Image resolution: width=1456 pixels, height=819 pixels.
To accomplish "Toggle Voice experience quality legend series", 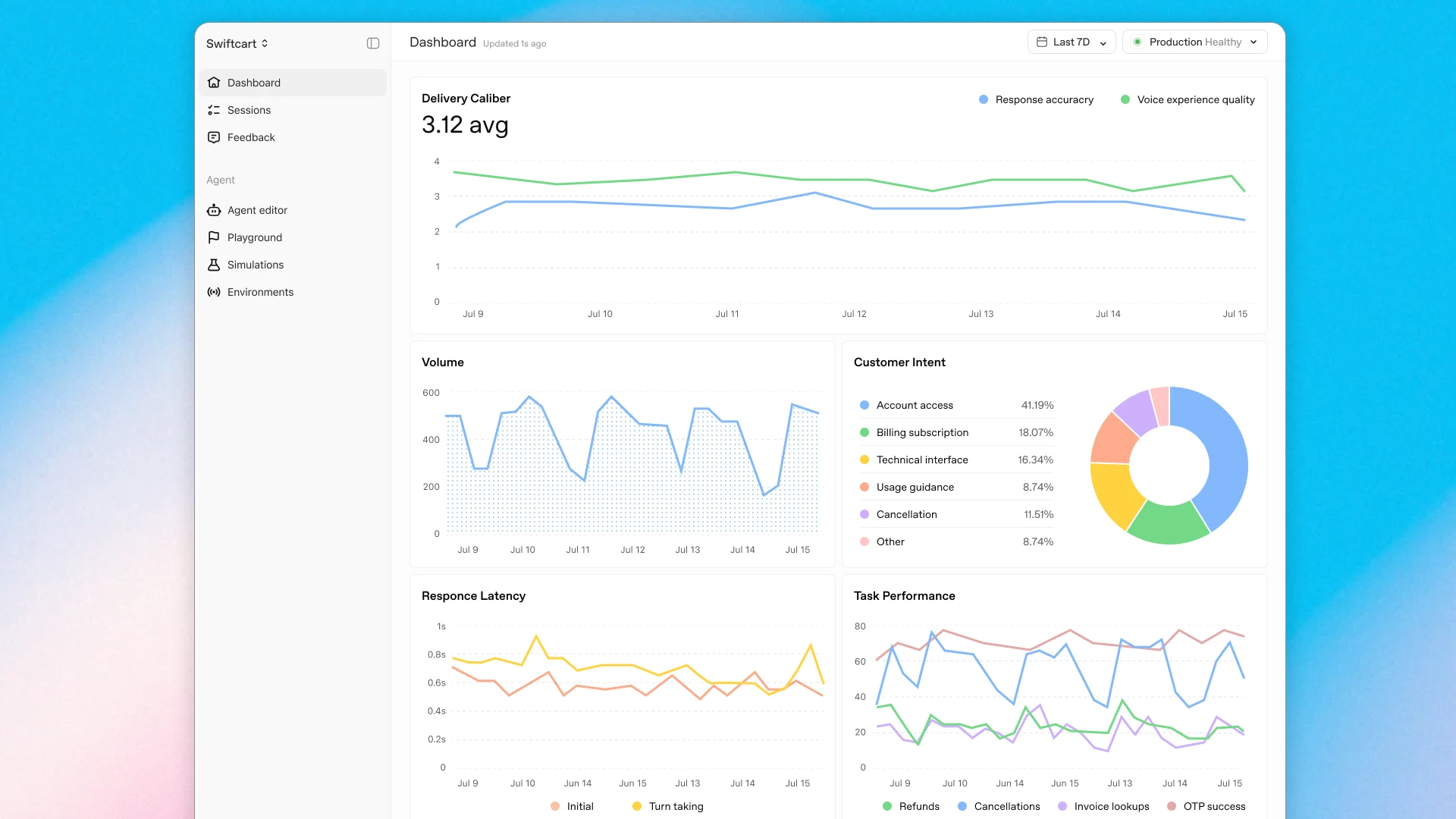I will pyautogui.click(x=1188, y=99).
